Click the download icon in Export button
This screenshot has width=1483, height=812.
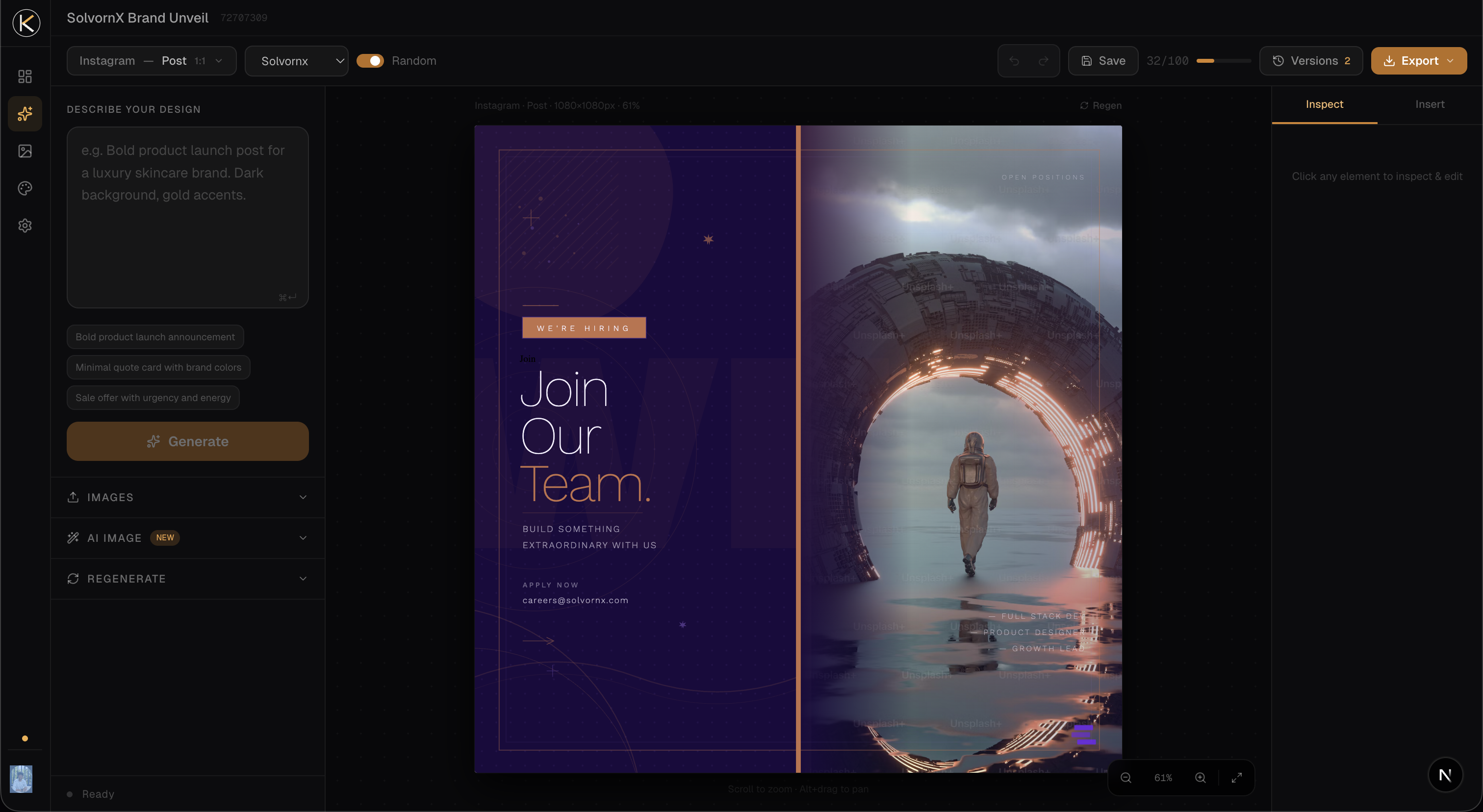point(1389,61)
